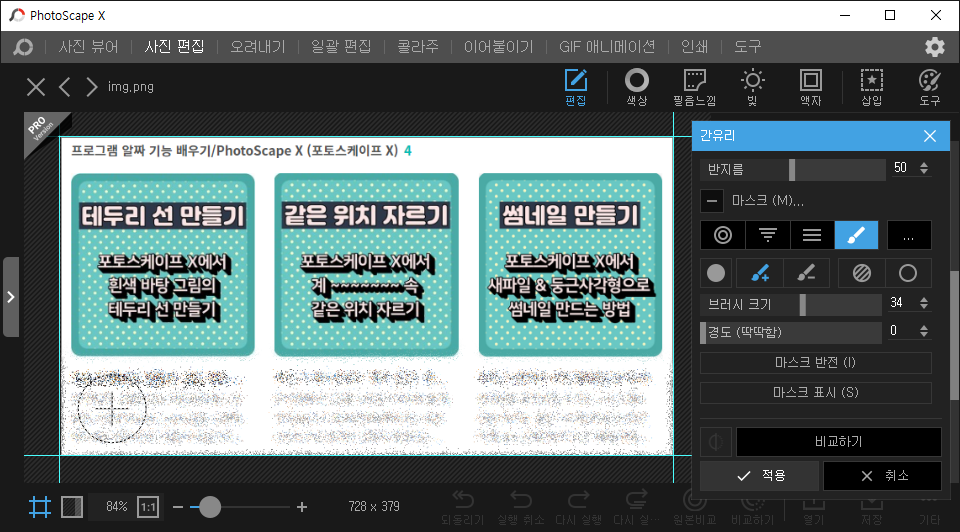Expand the left side panel arrow
960x532 pixels.
coord(11,297)
